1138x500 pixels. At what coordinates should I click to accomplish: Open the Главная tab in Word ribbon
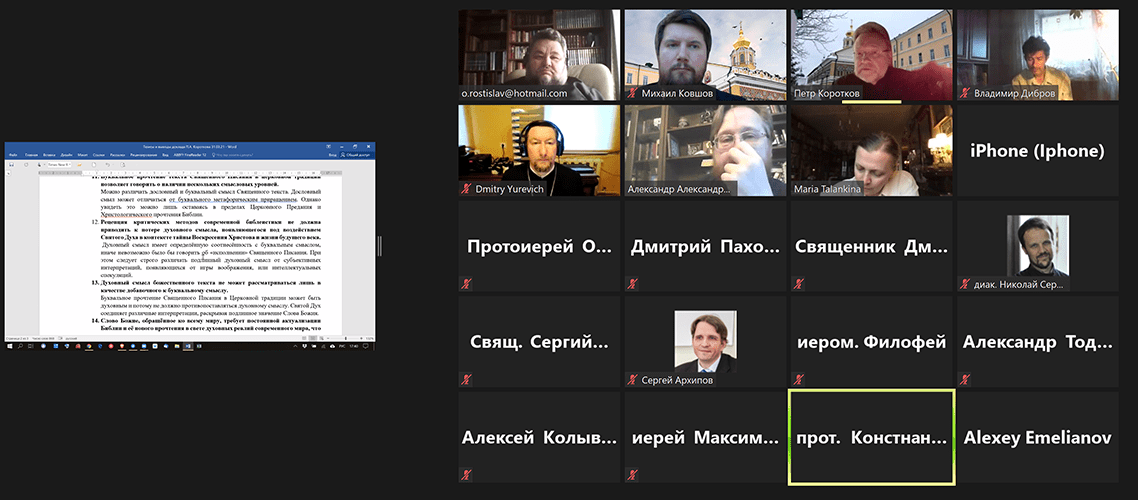31,155
